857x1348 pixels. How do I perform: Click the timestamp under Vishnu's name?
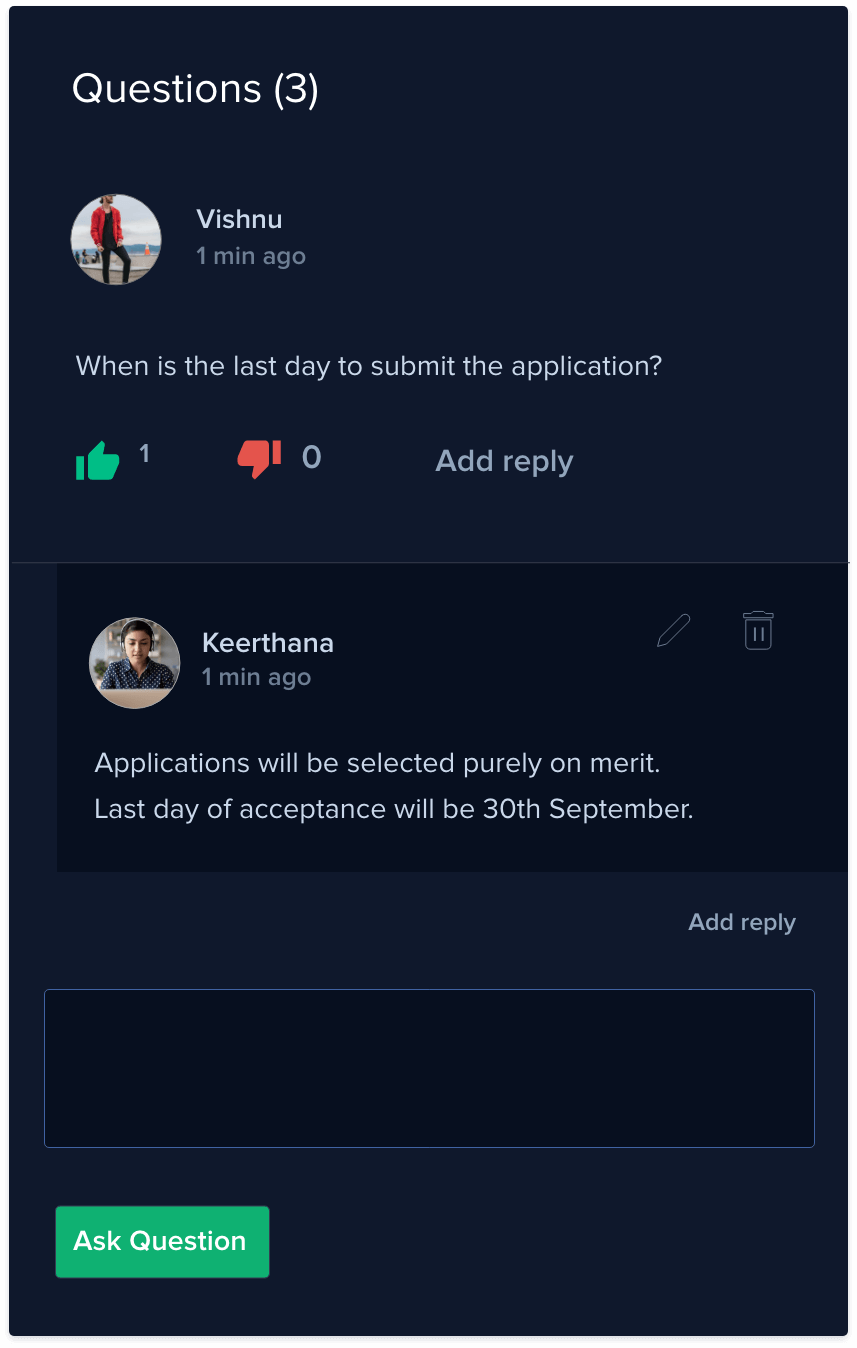[251, 256]
